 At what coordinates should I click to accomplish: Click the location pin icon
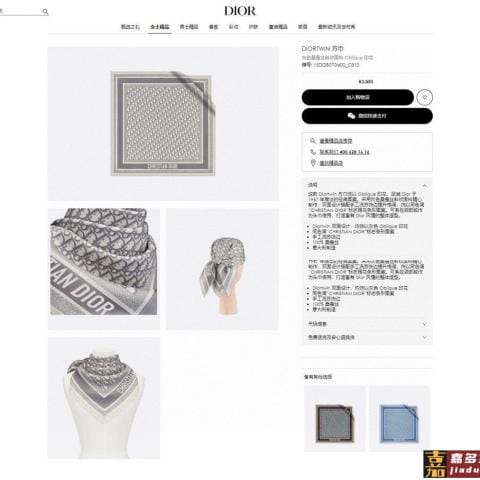[313, 163]
